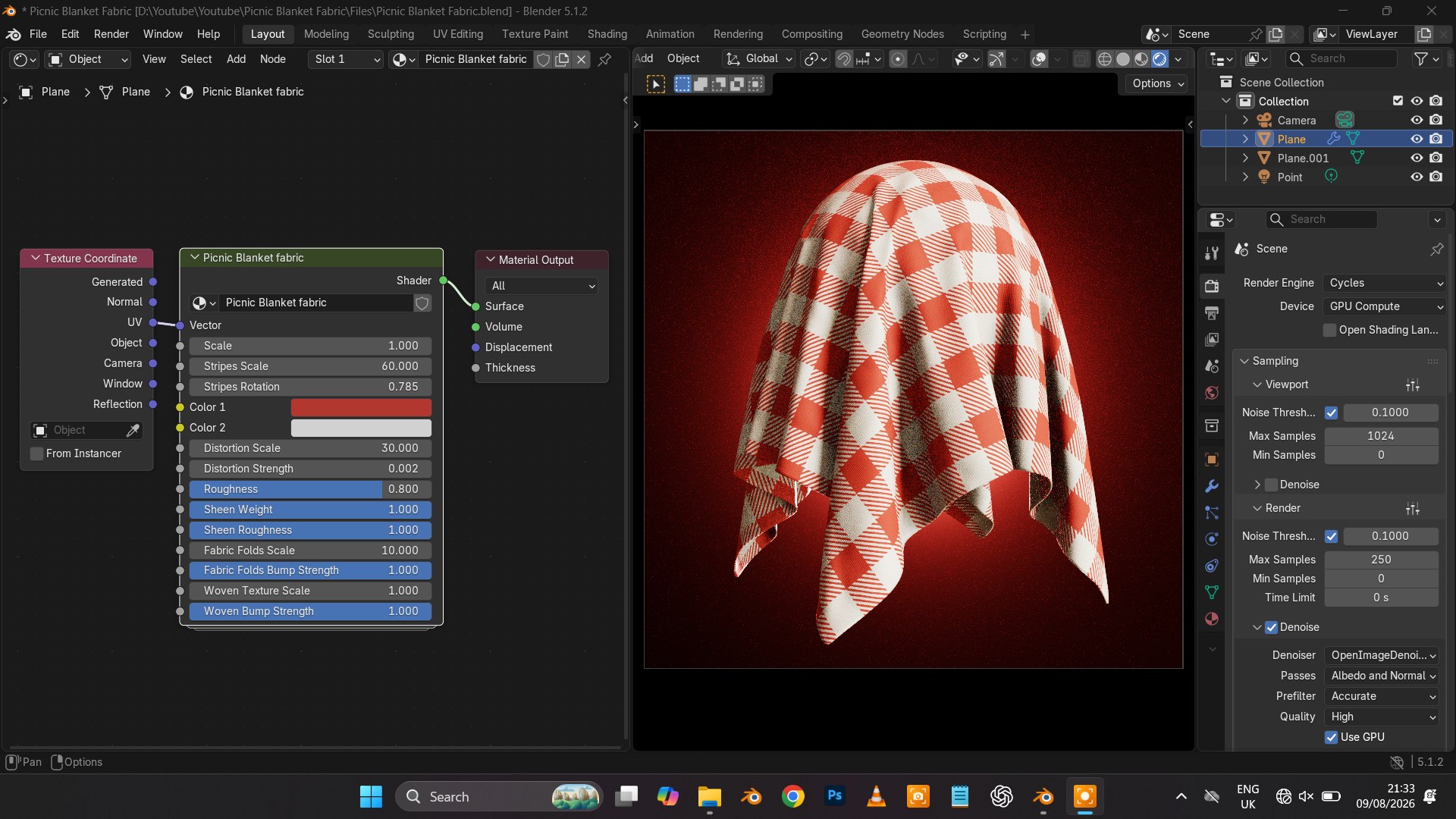Image resolution: width=1456 pixels, height=819 pixels.
Task: Enable From Instancer checkbox
Action: pos(36,453)
